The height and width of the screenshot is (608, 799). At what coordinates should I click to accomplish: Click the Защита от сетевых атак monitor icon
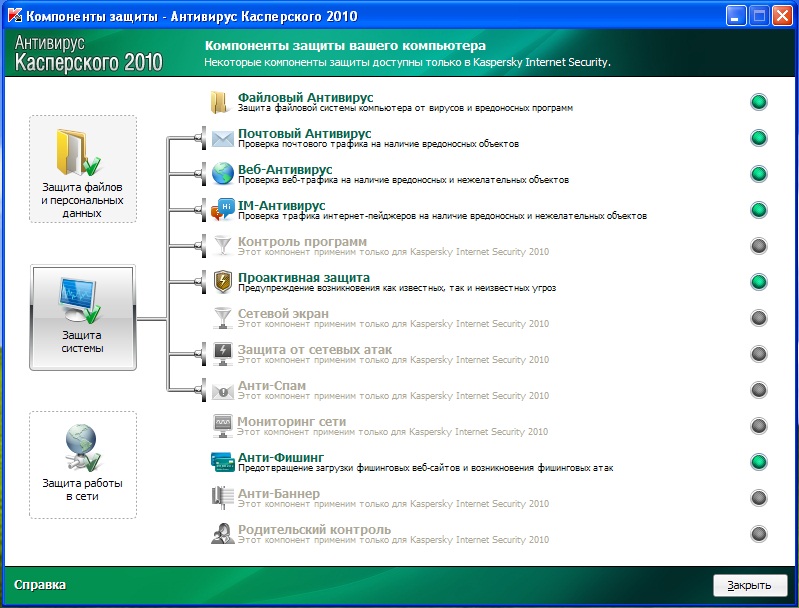(x=223, y=354)
